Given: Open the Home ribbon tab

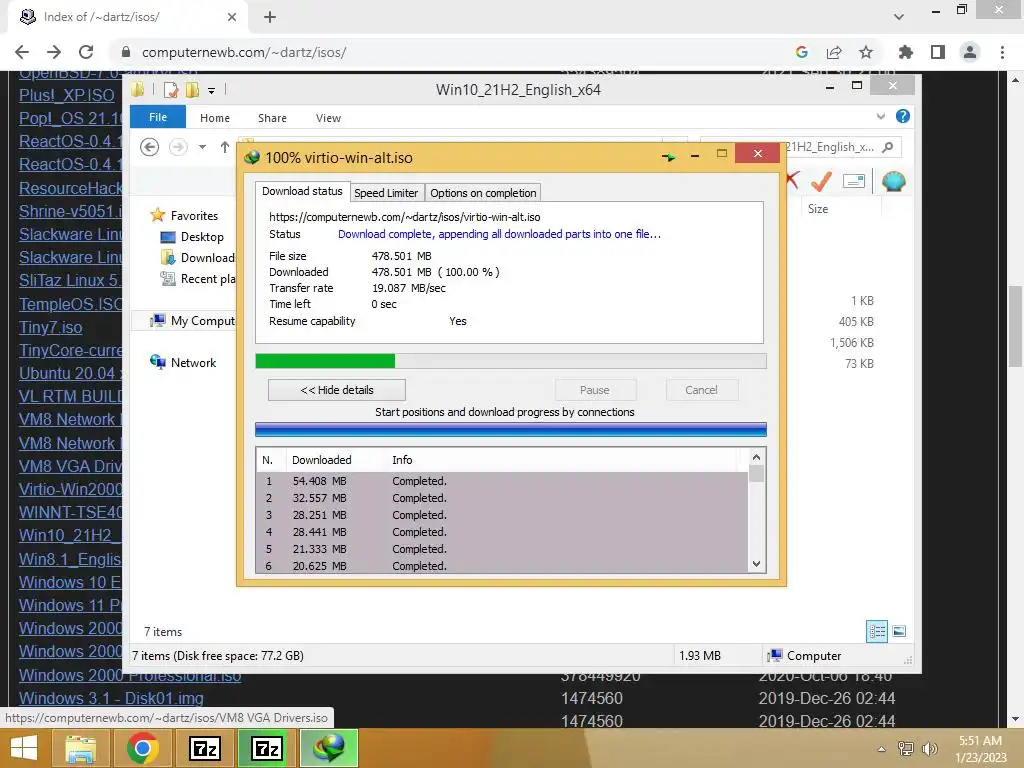Looking at the screenshot, I should coord(215,118).
